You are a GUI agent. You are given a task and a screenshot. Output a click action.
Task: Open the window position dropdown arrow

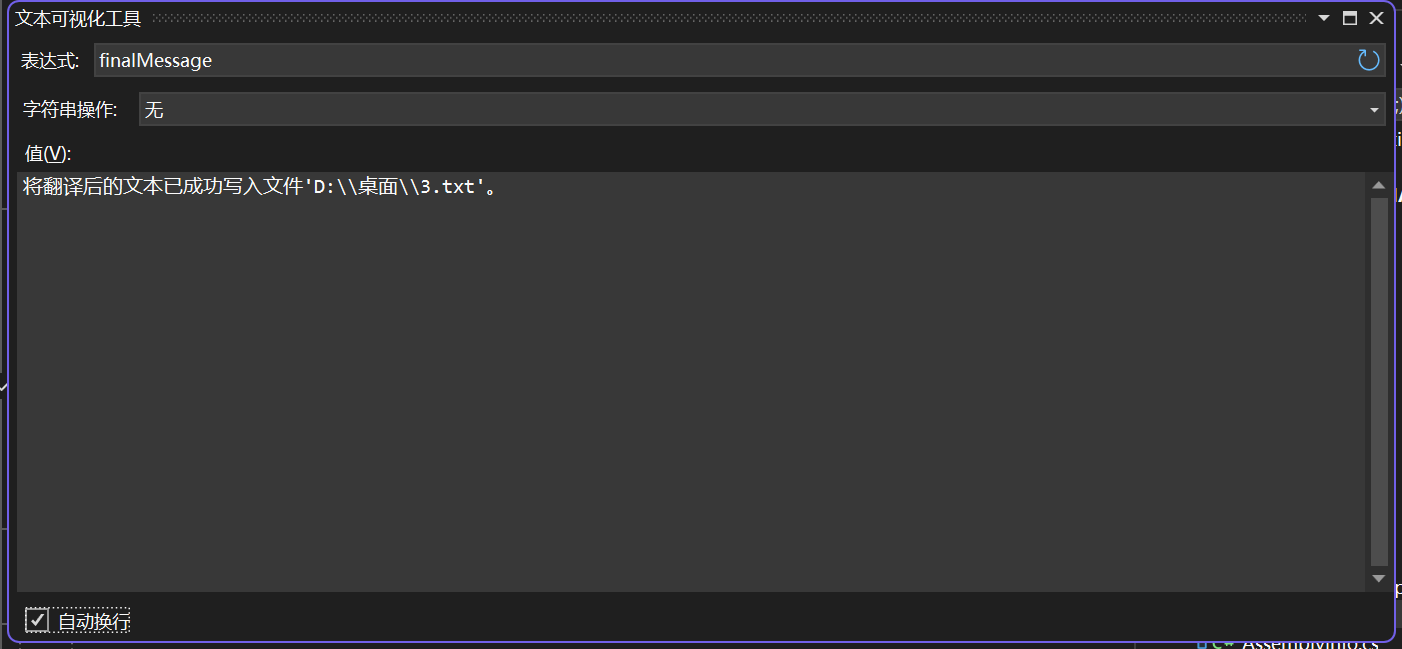coord(1324,18)
